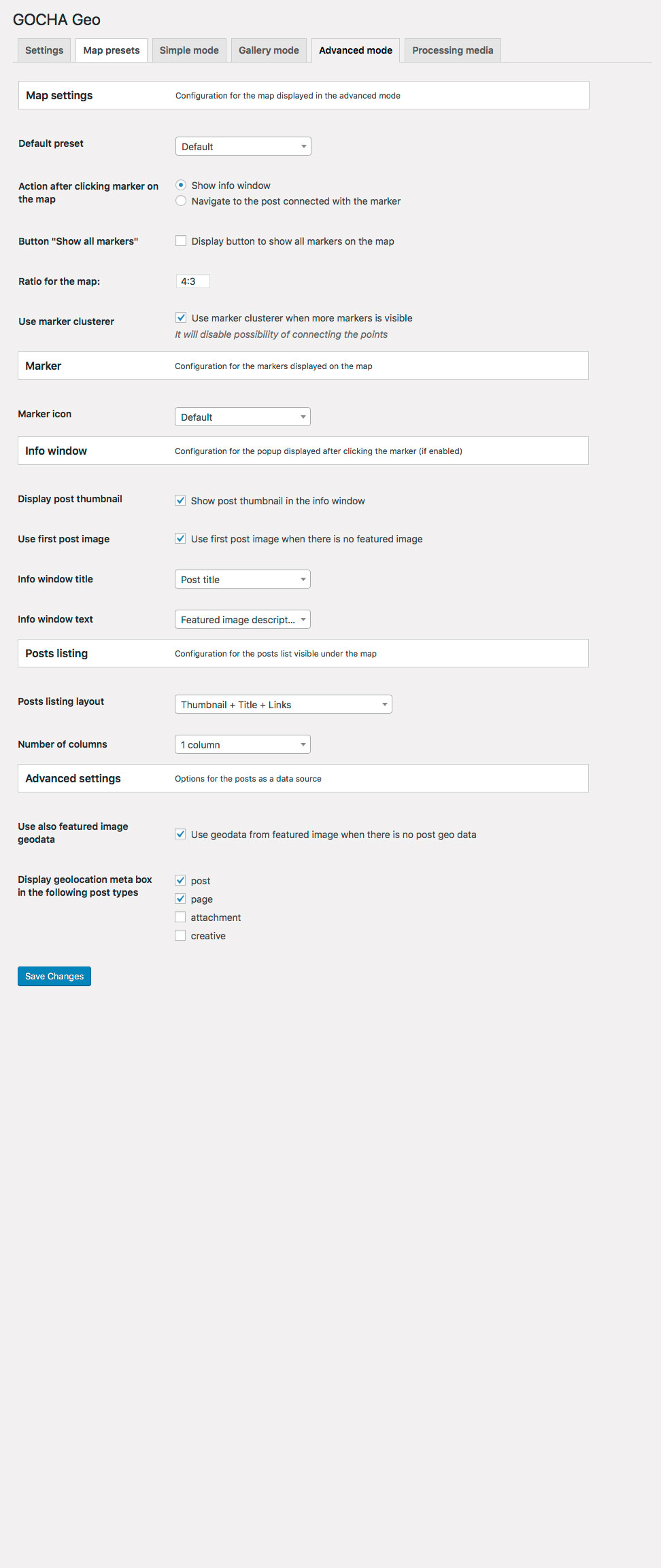661x1568 pixels.
Task: Click the map ratio input field
Action: tap(192, 281)
